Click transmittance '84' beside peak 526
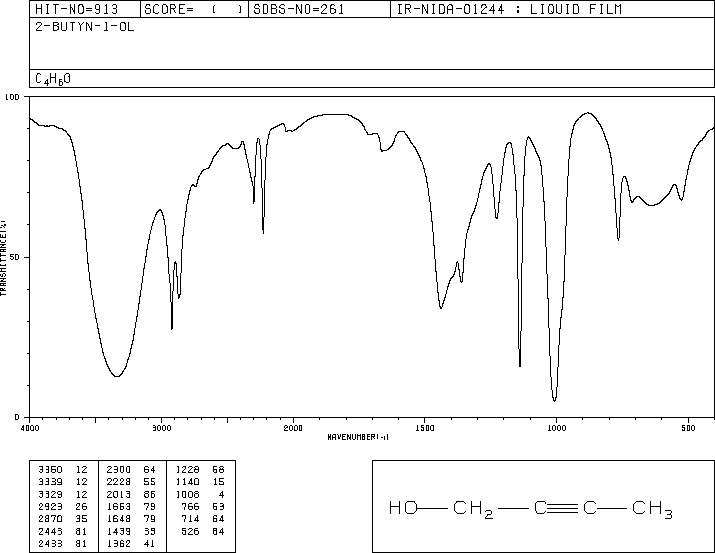This screenshot has height=553, width=715. pyautogui.click(x=218, y=532)
